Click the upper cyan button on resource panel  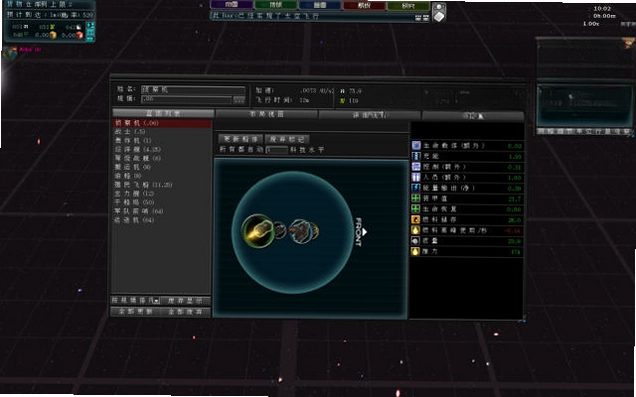click(x=90, y=26)
